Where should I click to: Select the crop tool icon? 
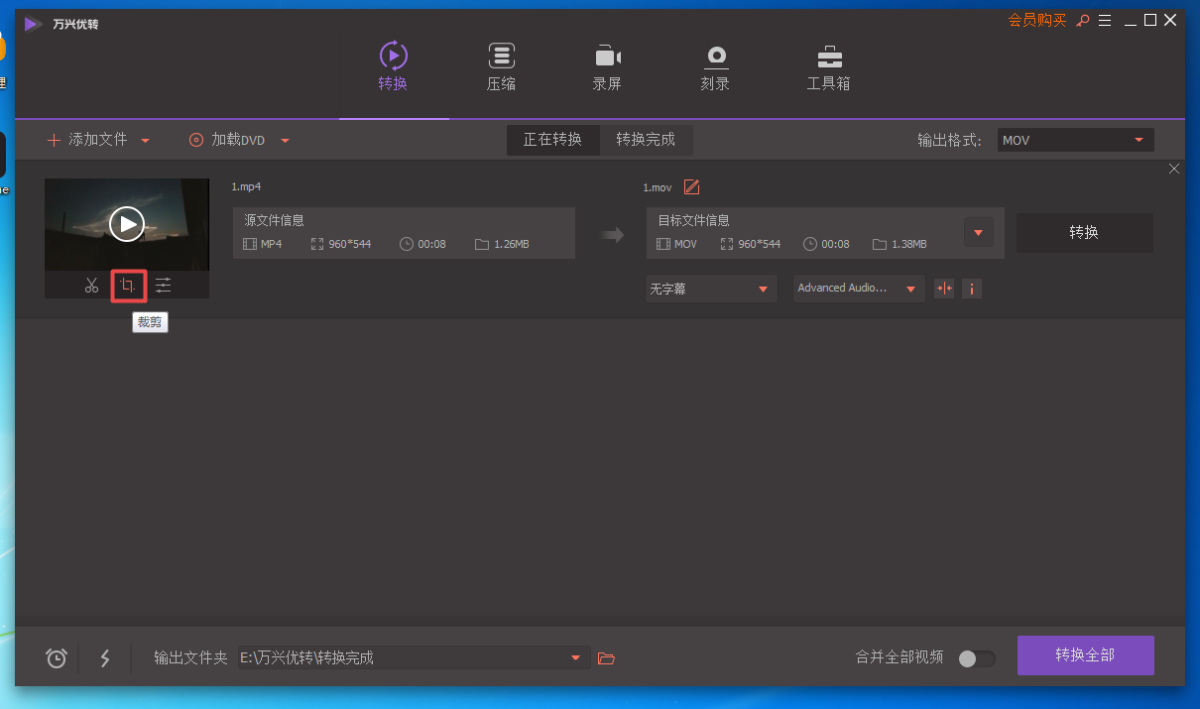tap(128, 286)
